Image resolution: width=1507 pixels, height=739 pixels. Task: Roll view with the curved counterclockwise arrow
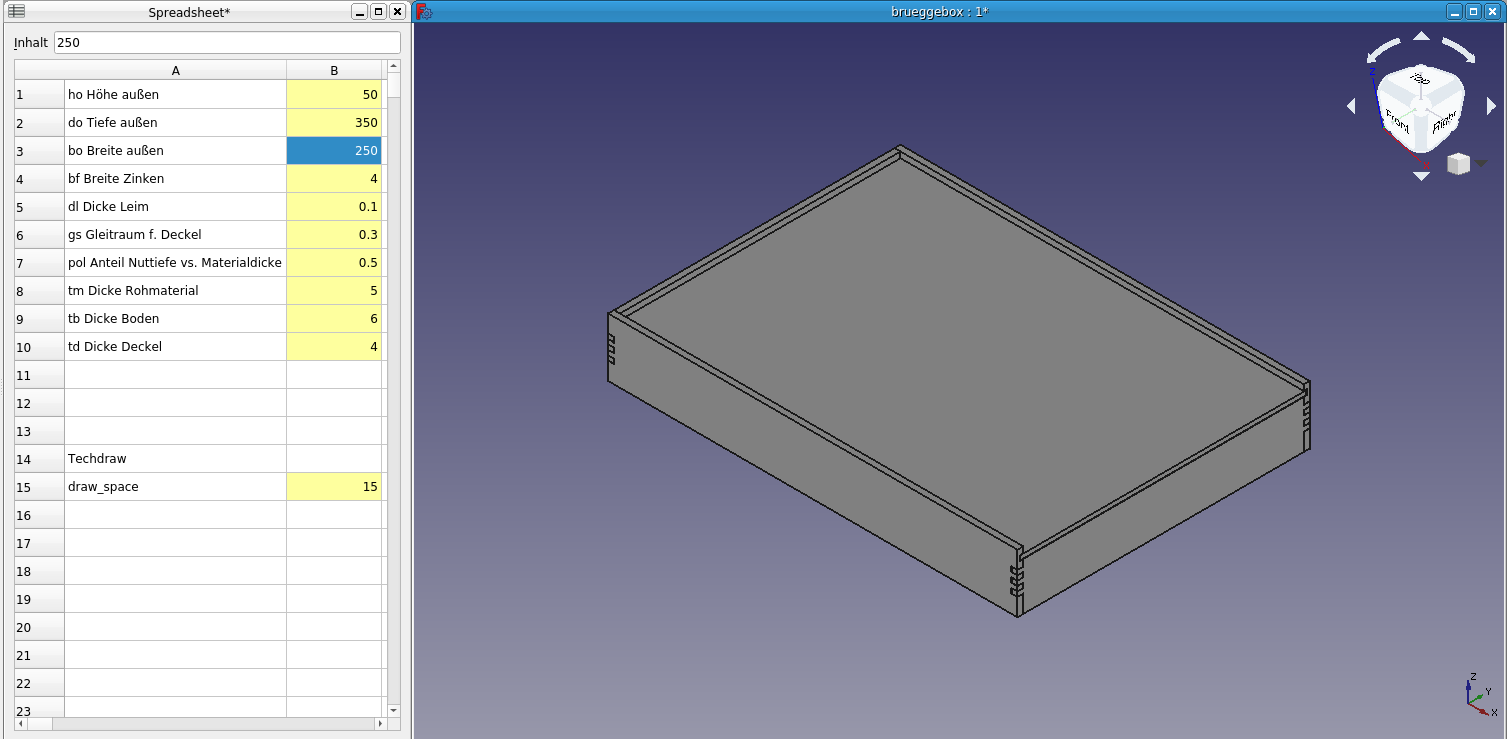point(1385,50)
